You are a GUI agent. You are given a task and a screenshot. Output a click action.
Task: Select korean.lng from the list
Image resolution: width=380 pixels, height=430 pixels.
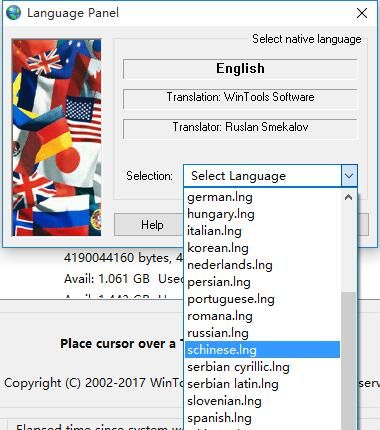[262, 248]
